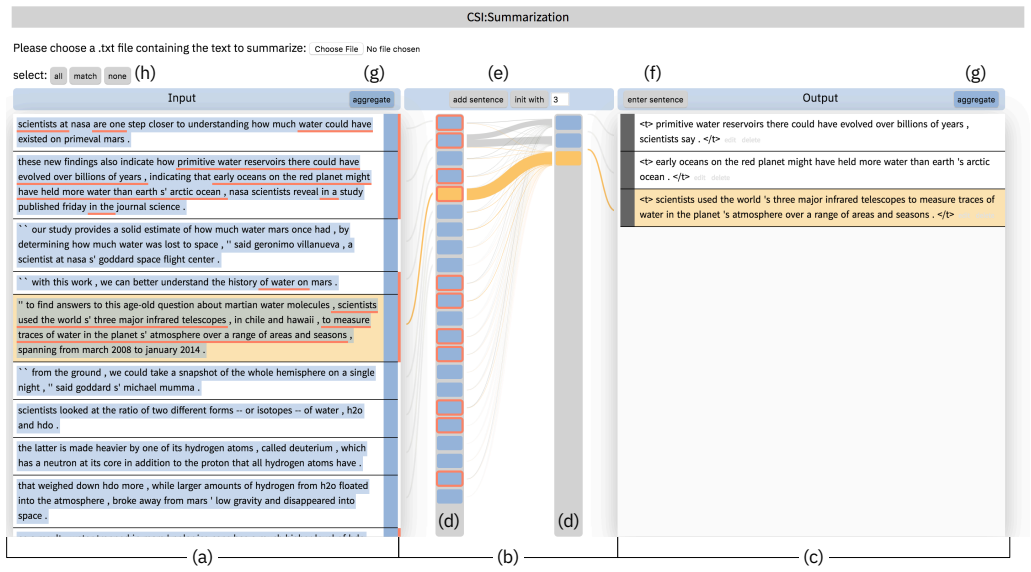Click the Choose File button

pyautogui.click(x=336, y=49)
